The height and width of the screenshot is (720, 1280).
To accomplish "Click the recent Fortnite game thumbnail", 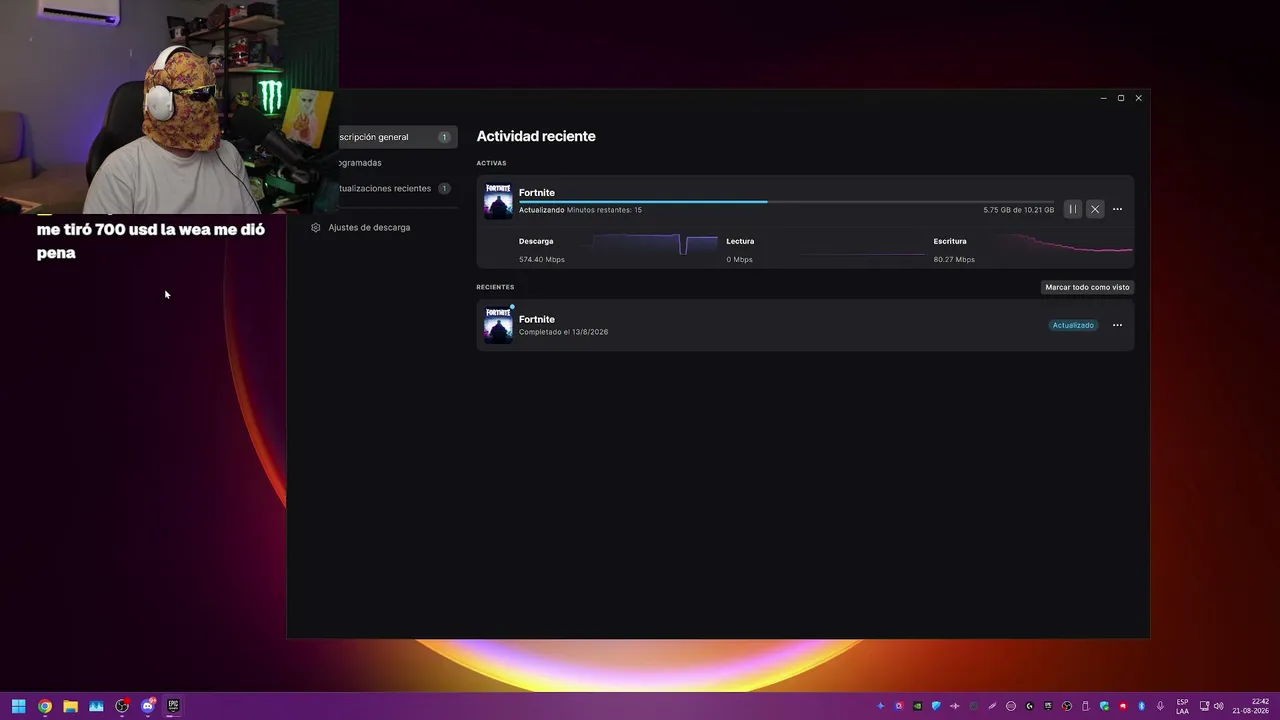I will click(x=498, y=325).
